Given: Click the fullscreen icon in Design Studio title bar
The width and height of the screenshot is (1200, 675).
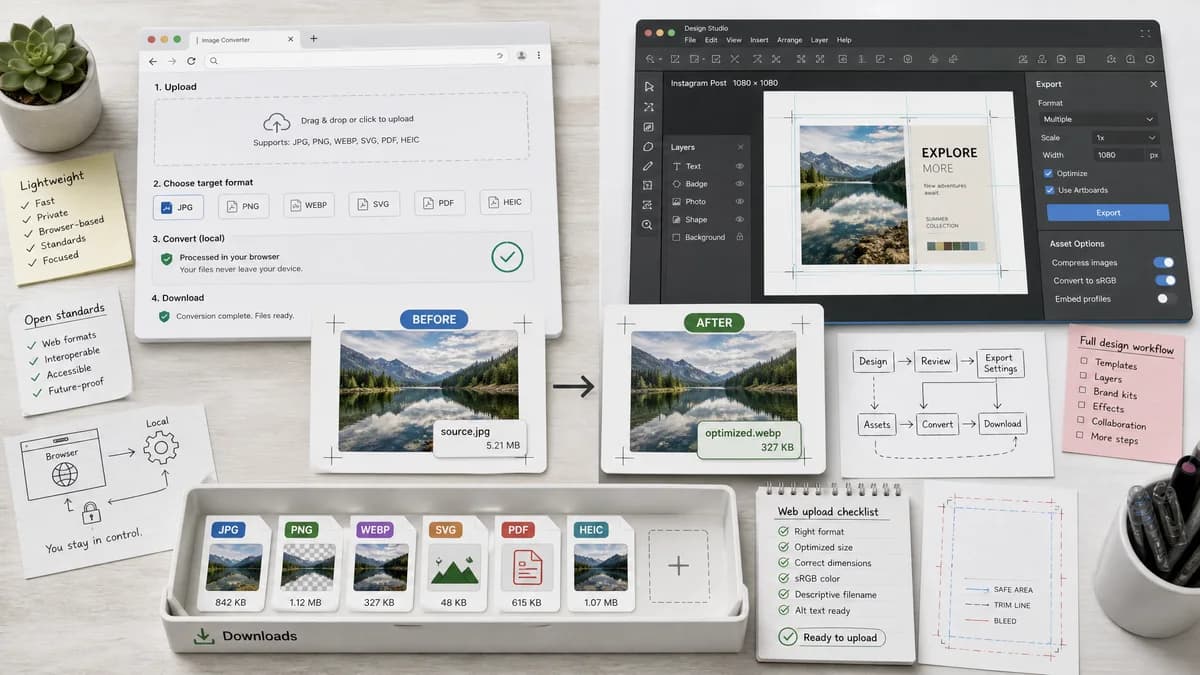Looking at the screenshot, I should (x=1145, y=34).
